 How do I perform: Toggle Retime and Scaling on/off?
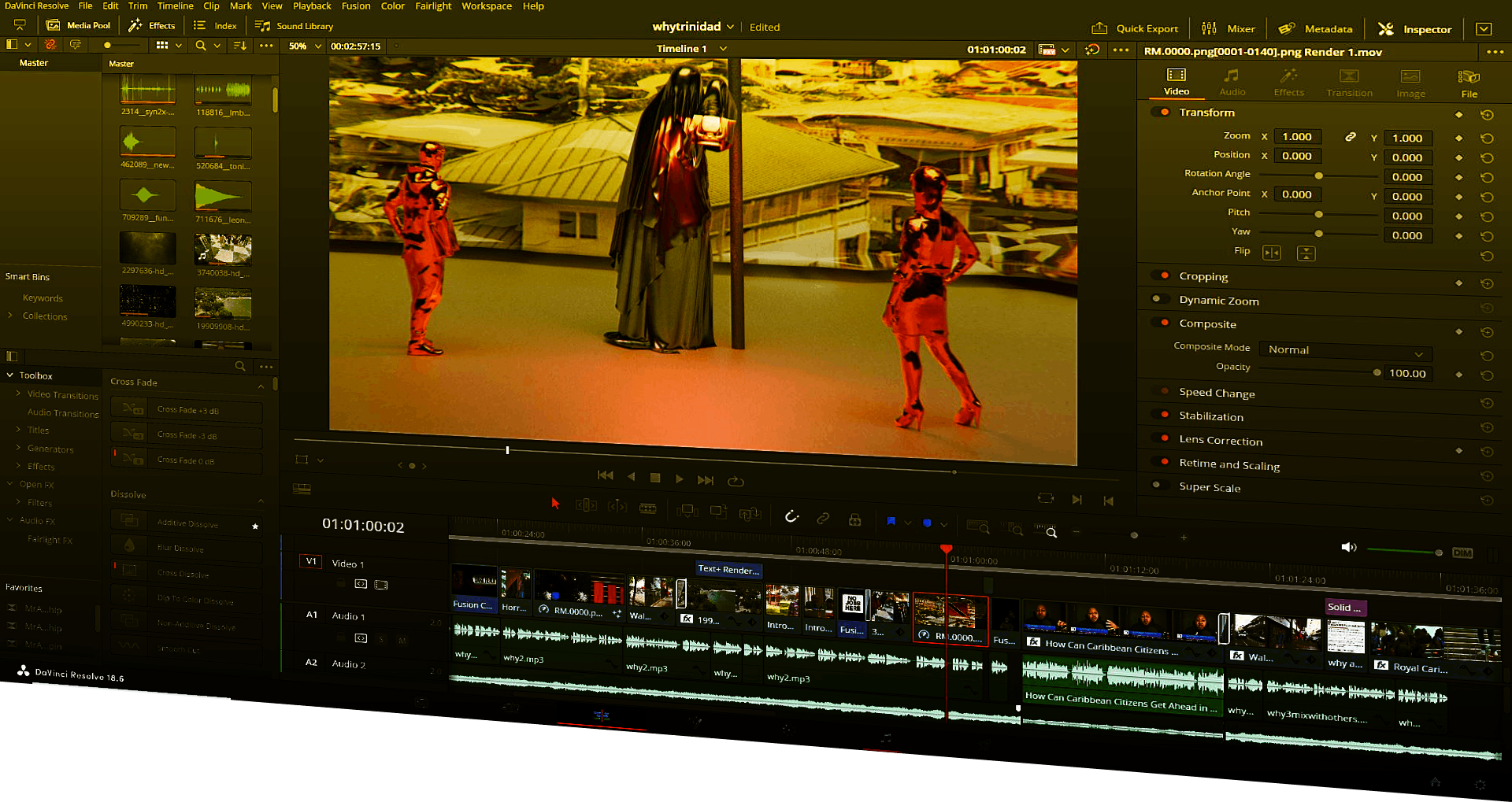coord(1163,462)
